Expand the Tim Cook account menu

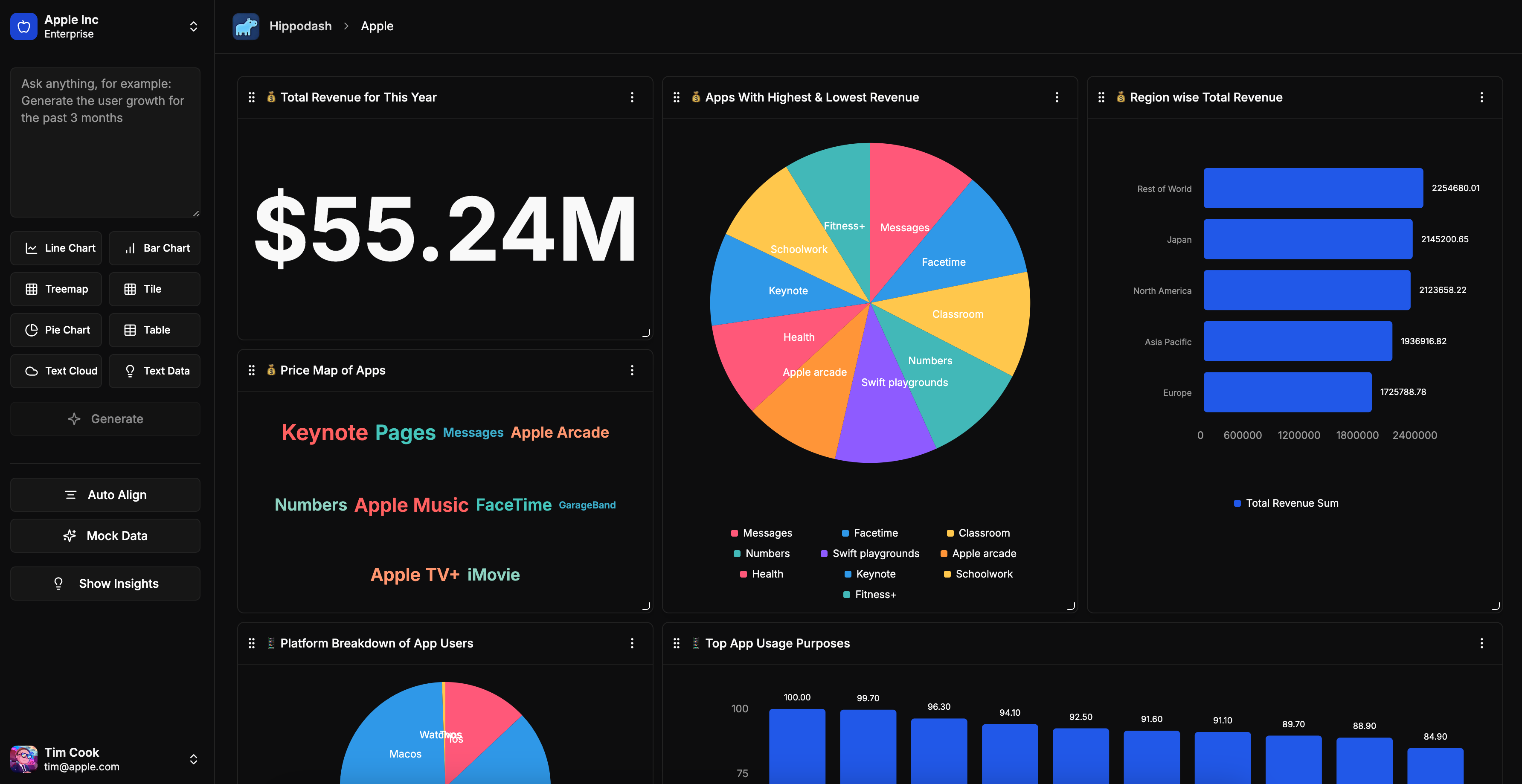[193, 759]
